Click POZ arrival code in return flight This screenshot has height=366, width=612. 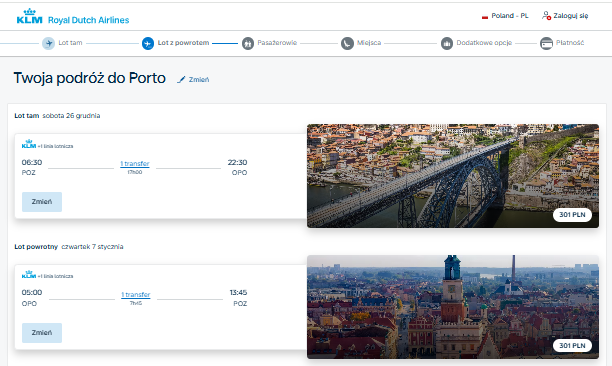(x=240, y=304)
